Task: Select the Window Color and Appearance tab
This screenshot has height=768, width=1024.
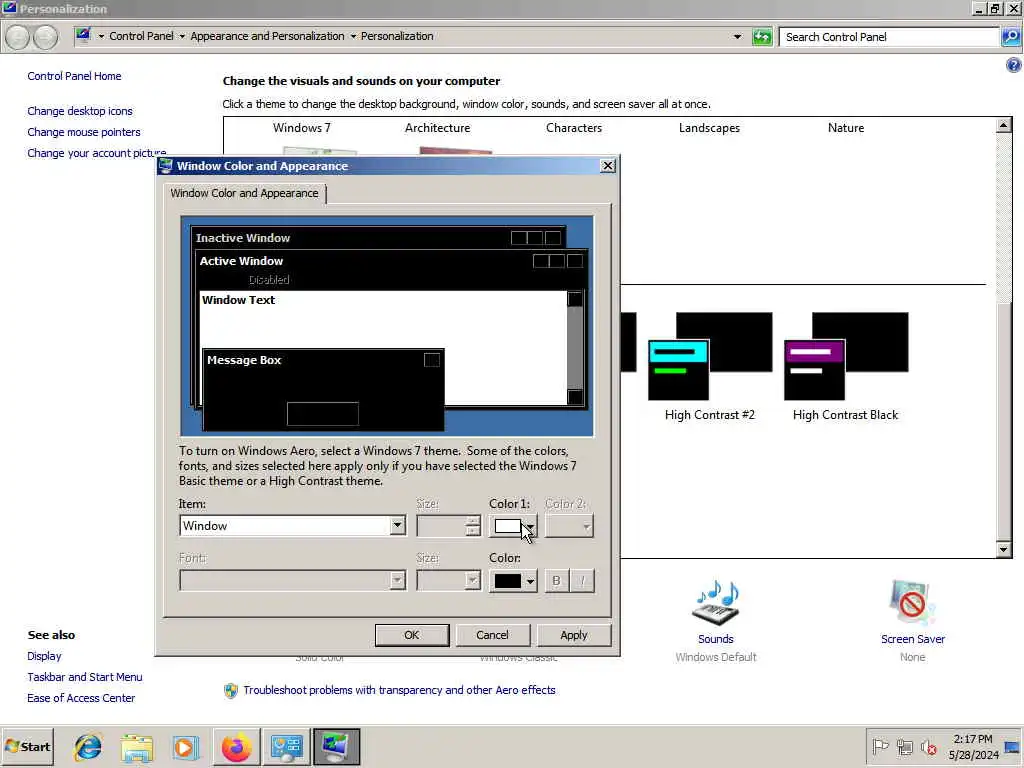Action: point(244,193)
